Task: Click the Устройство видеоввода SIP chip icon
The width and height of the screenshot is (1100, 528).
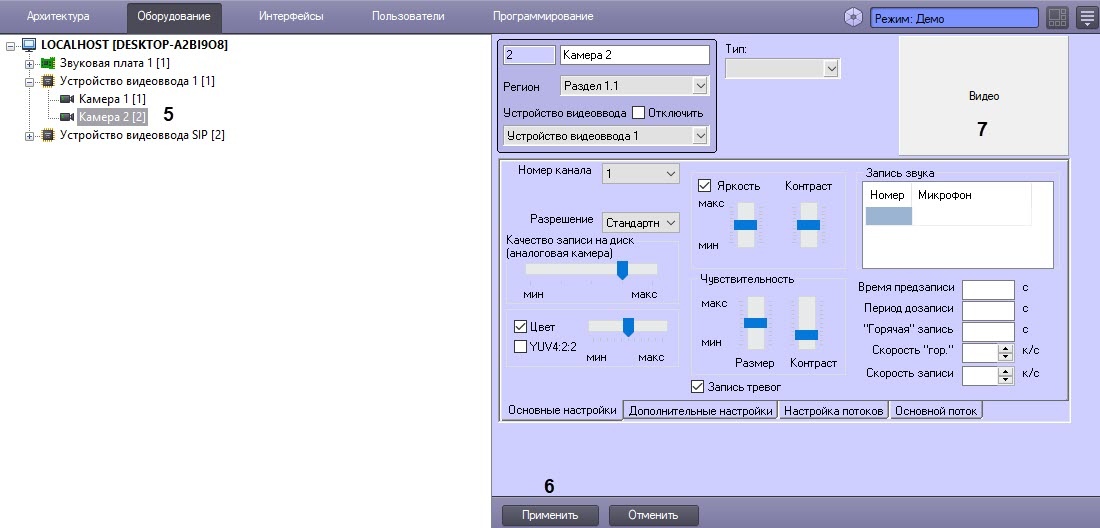Action: coord(48,135)
